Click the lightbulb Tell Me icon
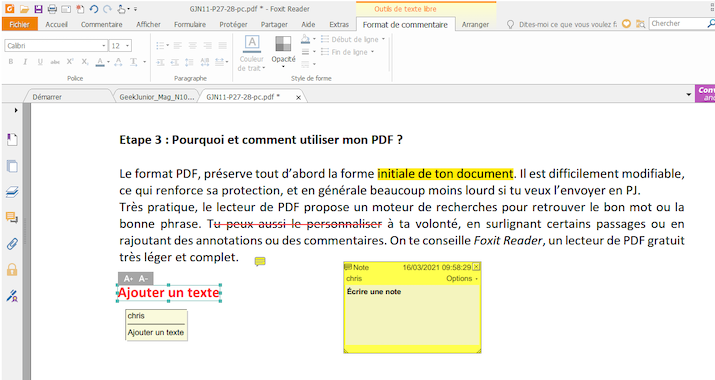The height and width of the screenshot is (380, 715). pyautogui.click(x=511, y=24)
